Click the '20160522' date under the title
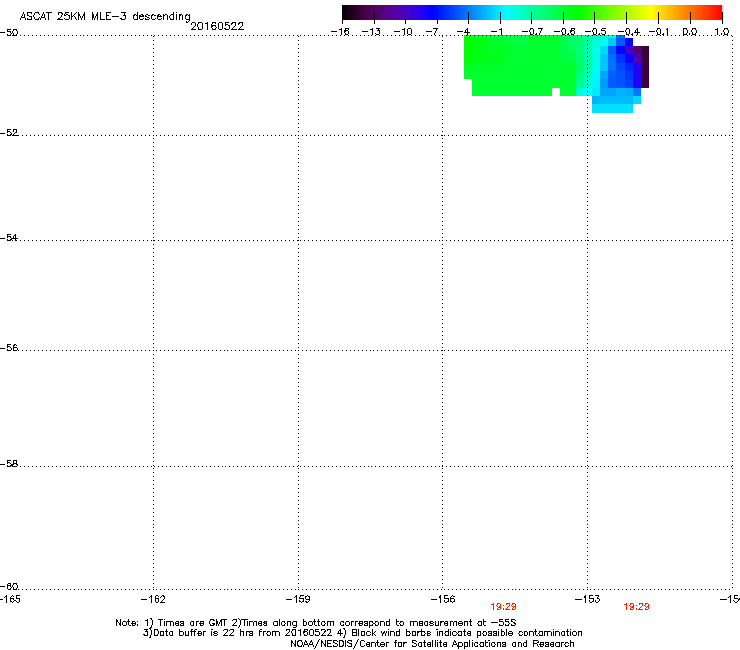Viewport: 740px width, 650px height. pyautogui.click(x=217, y=26)
